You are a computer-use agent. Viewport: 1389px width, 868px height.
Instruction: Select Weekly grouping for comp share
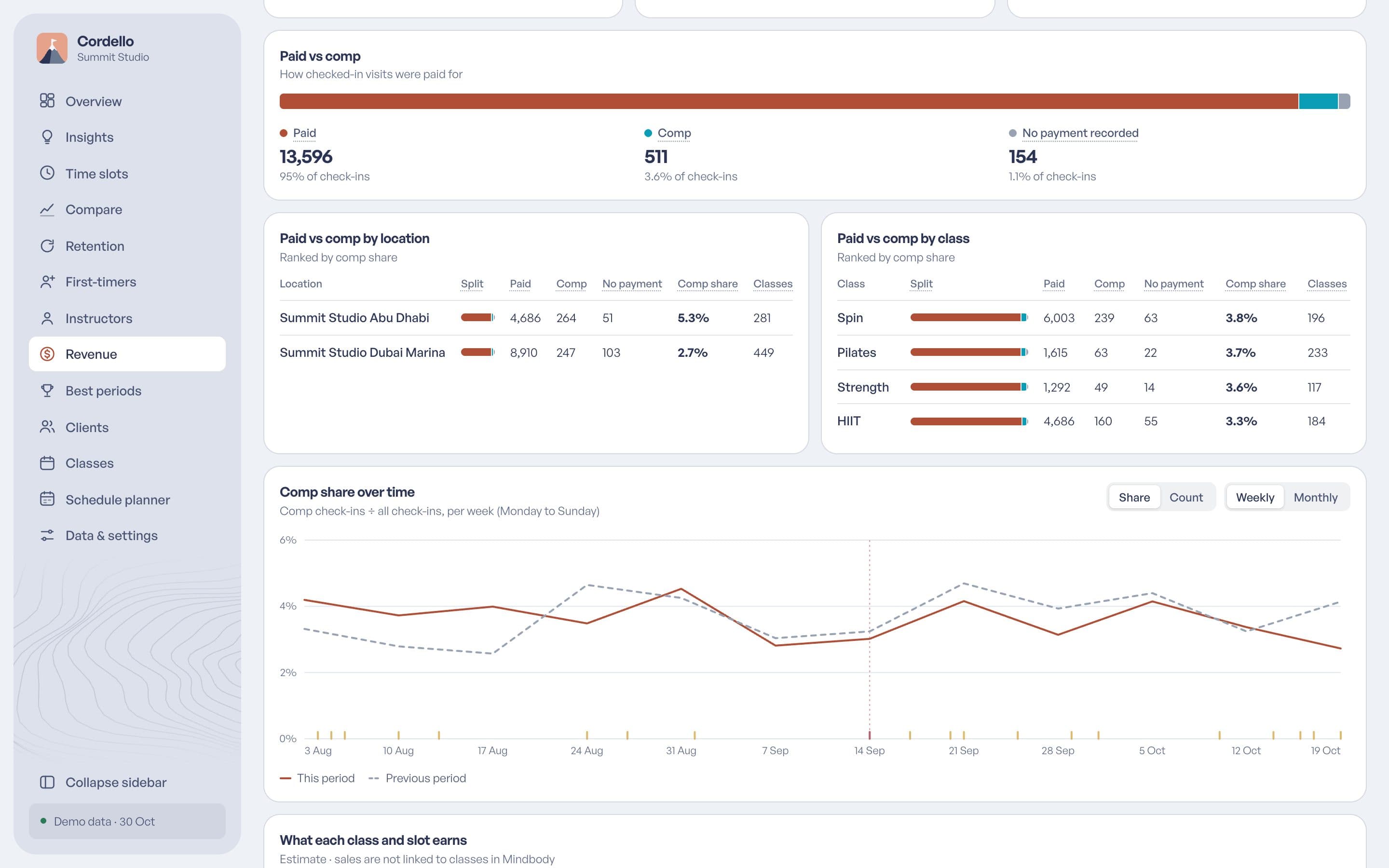click(1255, 497)
